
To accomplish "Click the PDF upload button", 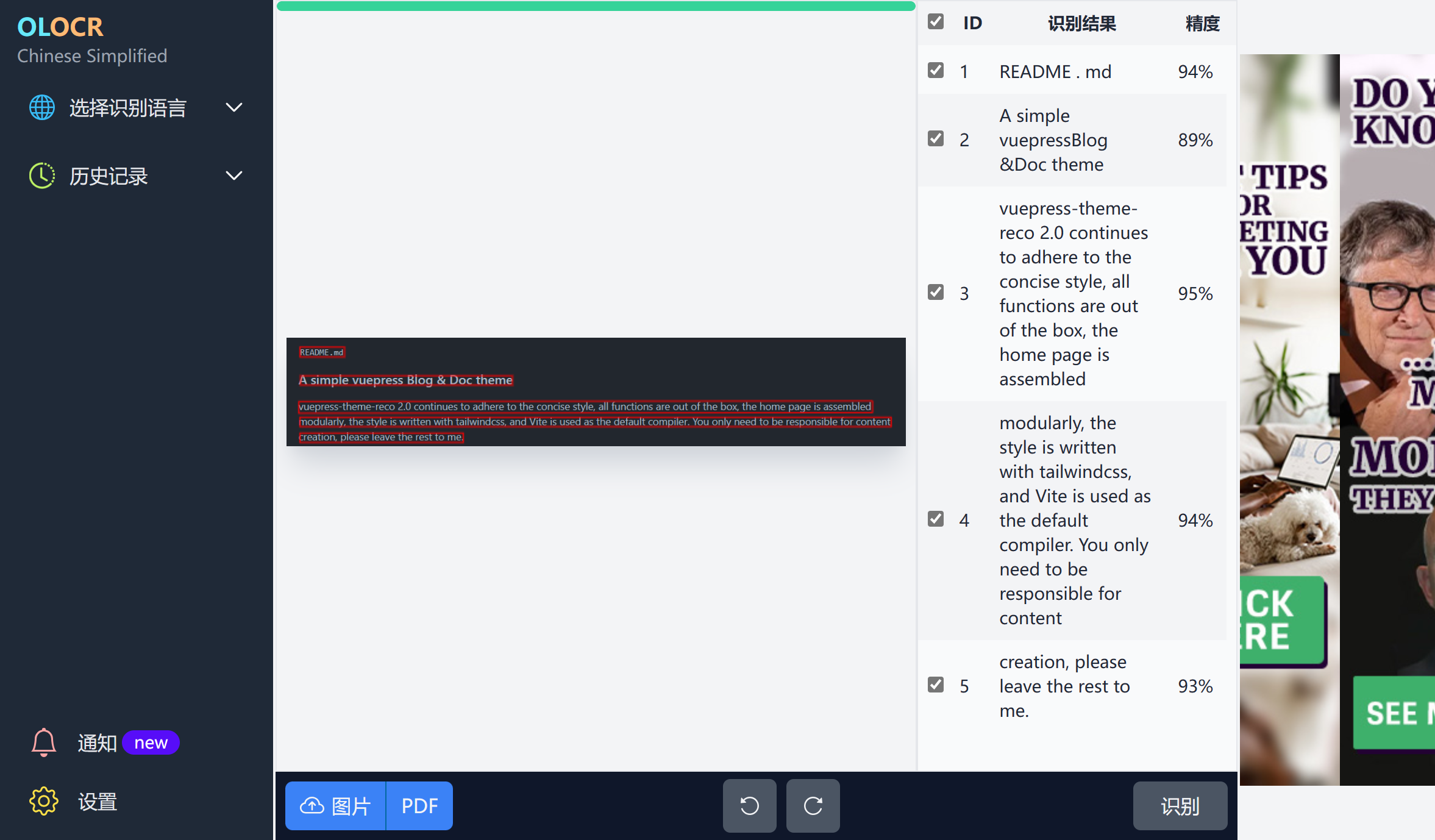I will [x=419, y=806].
